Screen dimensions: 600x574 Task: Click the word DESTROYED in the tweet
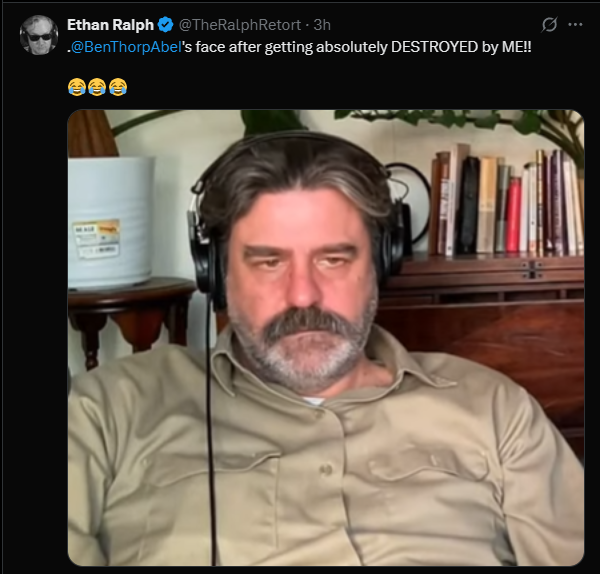[435, 47]
